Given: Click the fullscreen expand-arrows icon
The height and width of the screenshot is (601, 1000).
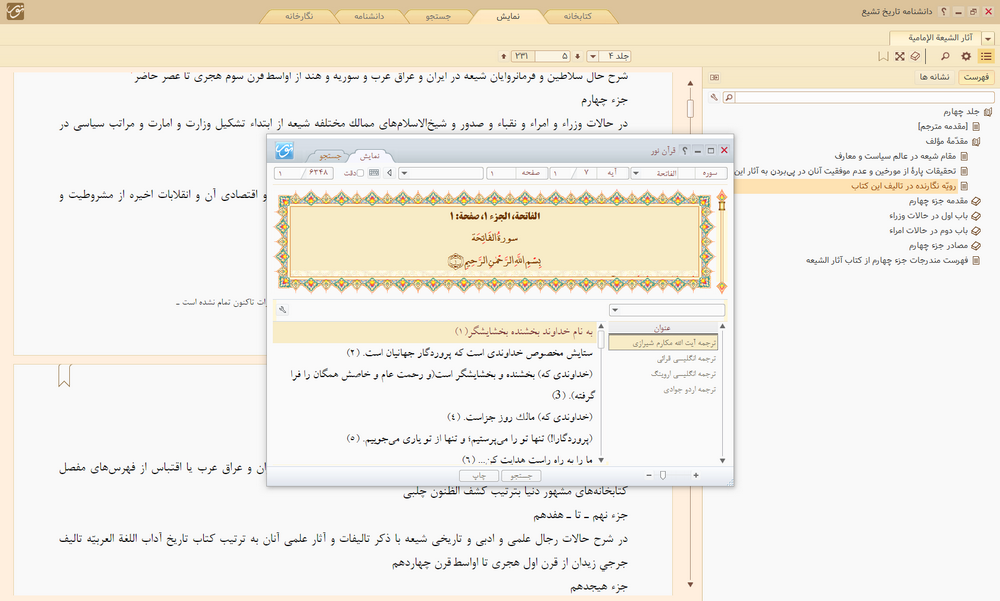Looking at the screenshot, I should 900,56.
